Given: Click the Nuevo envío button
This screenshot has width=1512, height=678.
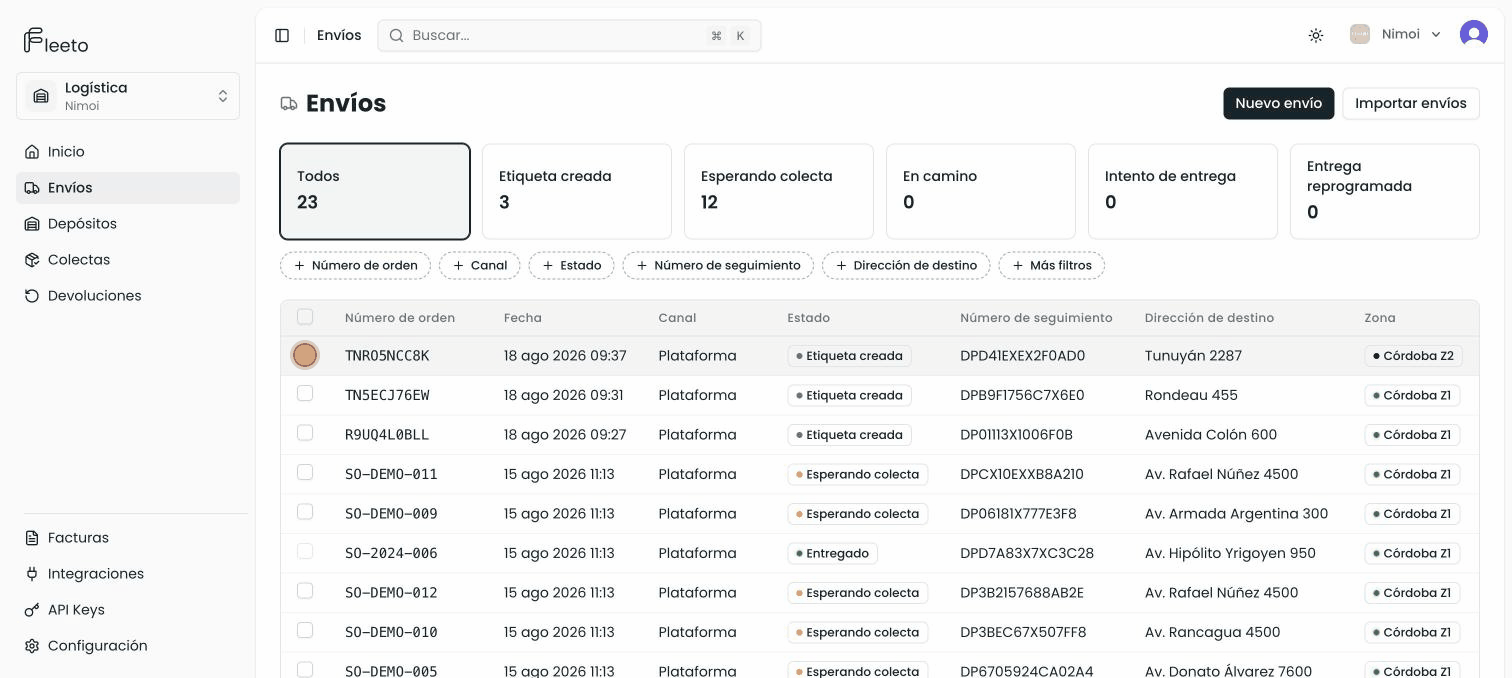Looking at the screenshot, I should (x=1279, y=104).
